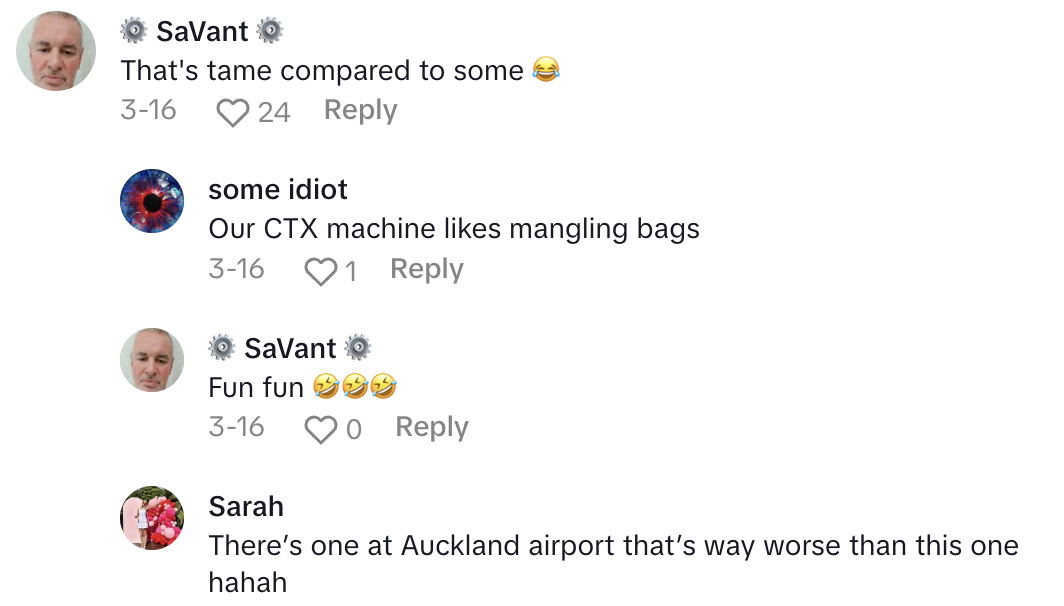
Task: Open SaVant's avatar beside "Fun fun" reply
Action: pos(152,360)
